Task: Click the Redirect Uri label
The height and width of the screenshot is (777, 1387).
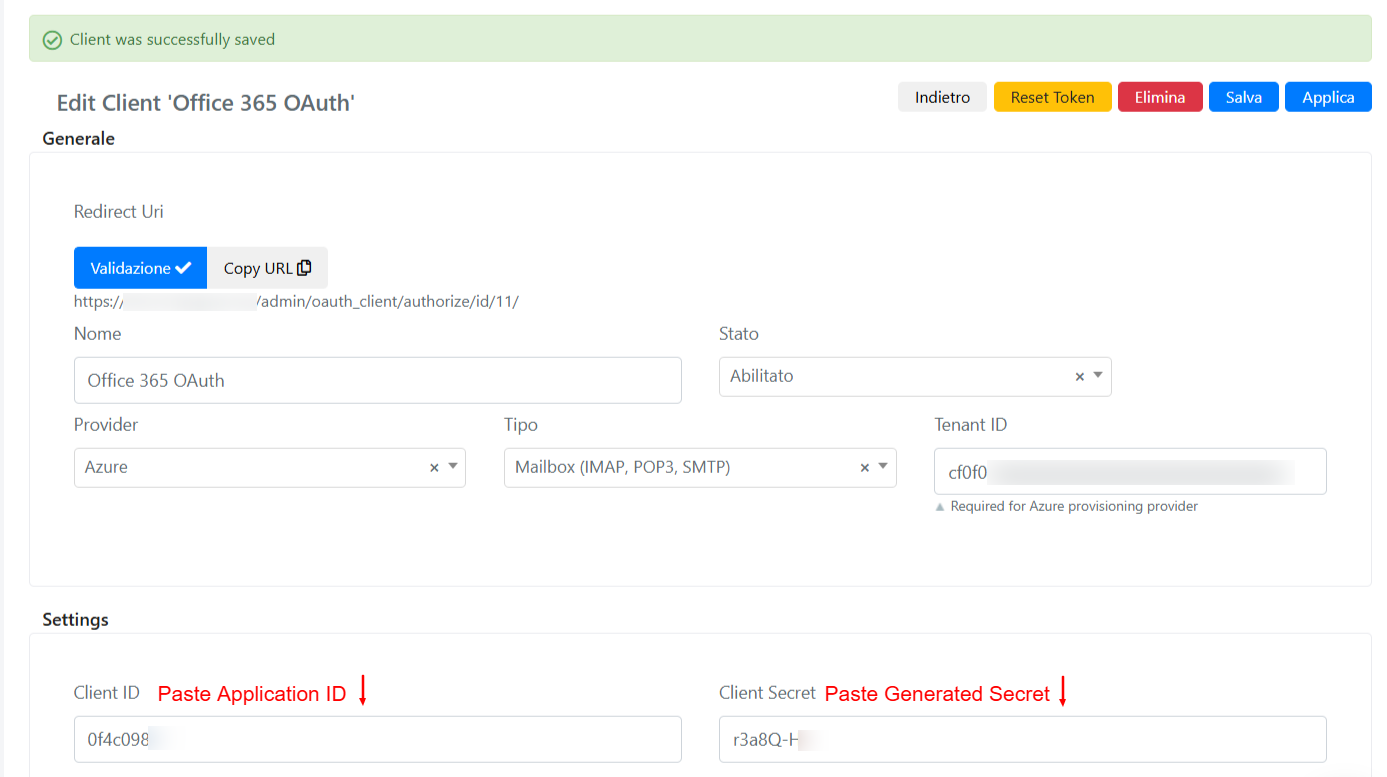Action: coord(118,212)
